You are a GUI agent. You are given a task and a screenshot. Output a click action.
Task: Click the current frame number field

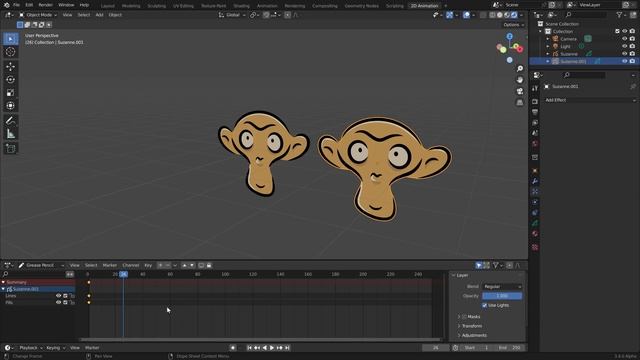(435, 348)
